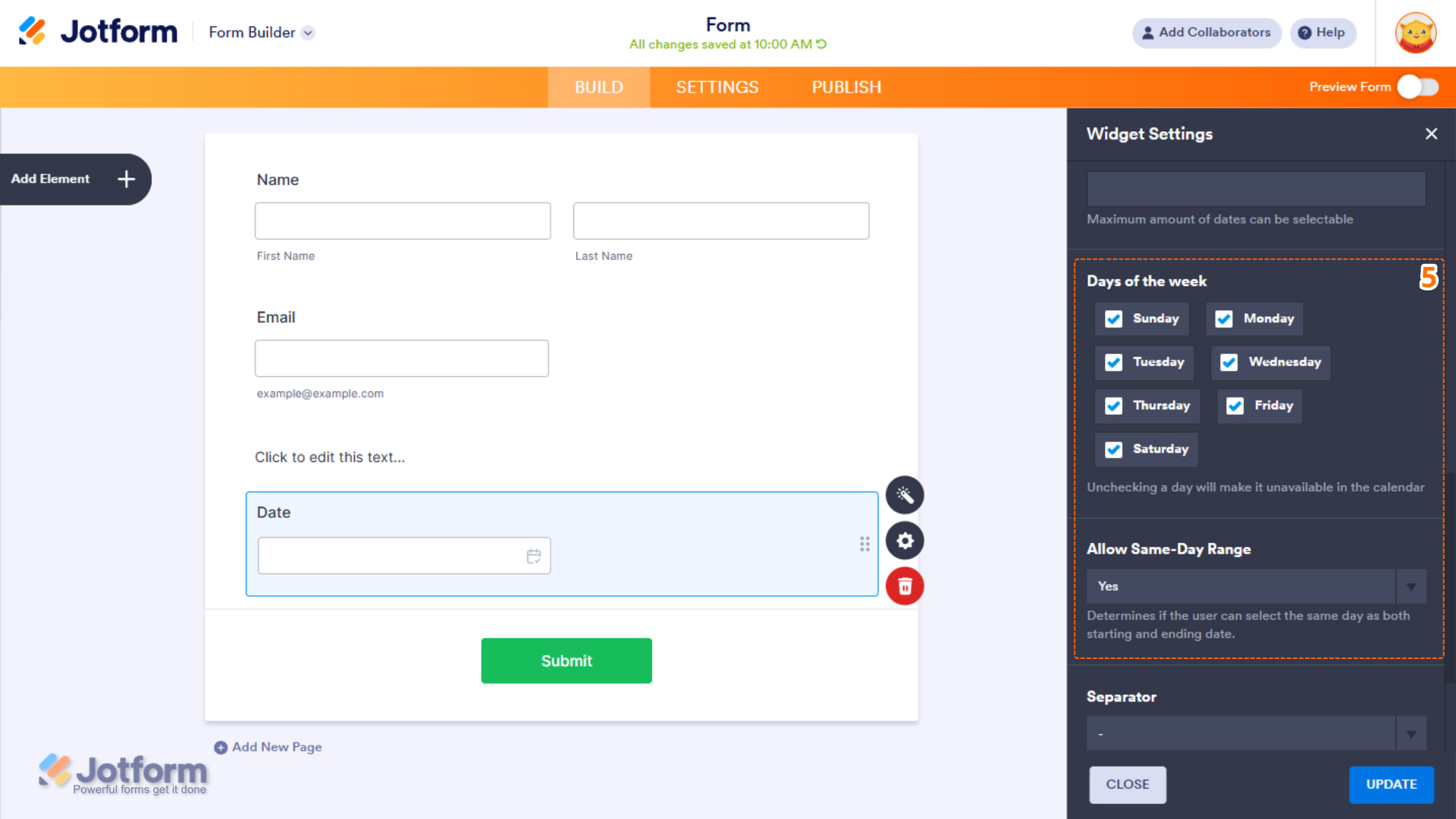Uncheck the Thursday checkbox
The height and width of the screenshot is (819, 1456).
point(1113,406)
